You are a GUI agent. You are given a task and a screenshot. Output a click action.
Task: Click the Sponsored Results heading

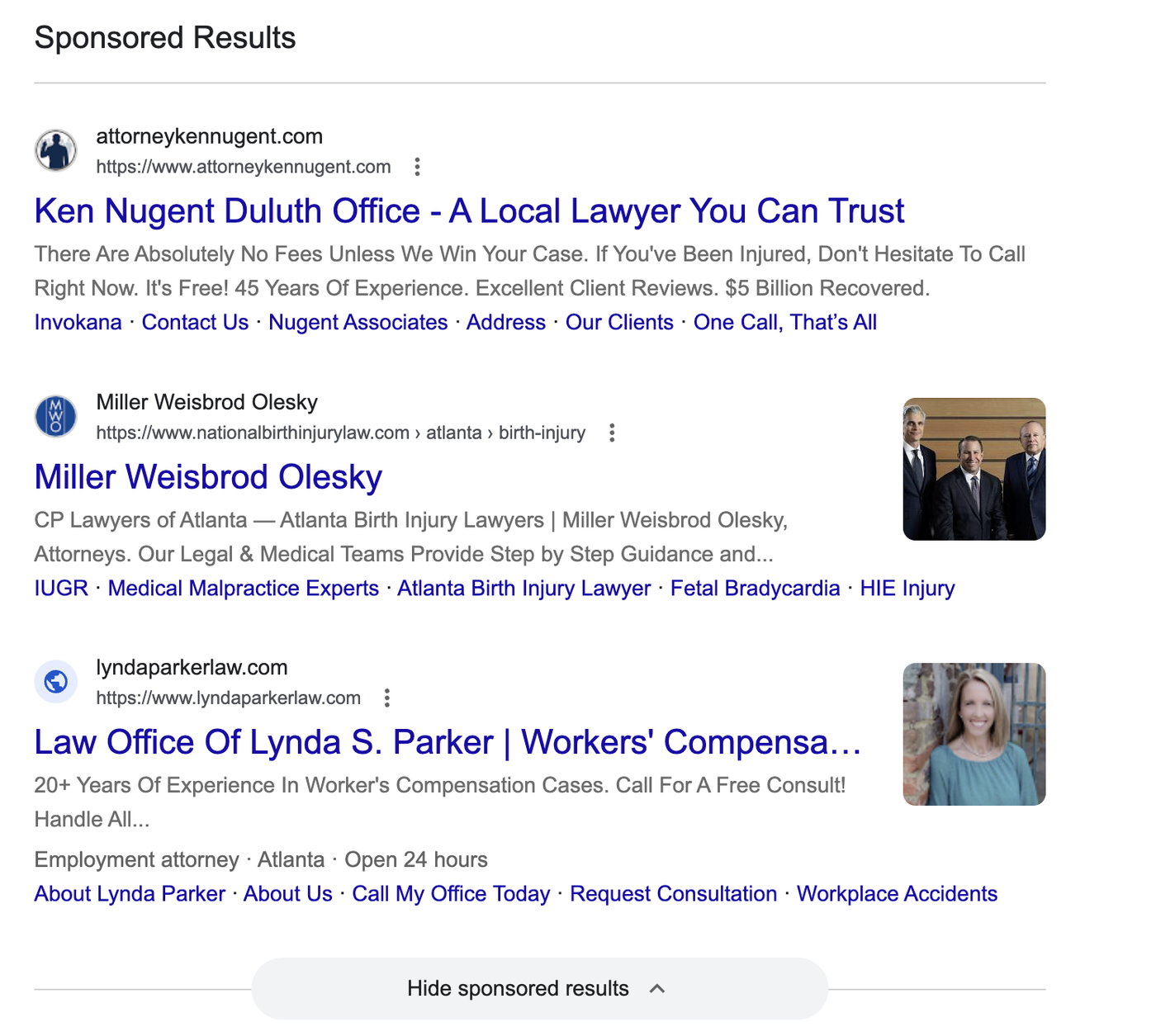tap(165, 38)
